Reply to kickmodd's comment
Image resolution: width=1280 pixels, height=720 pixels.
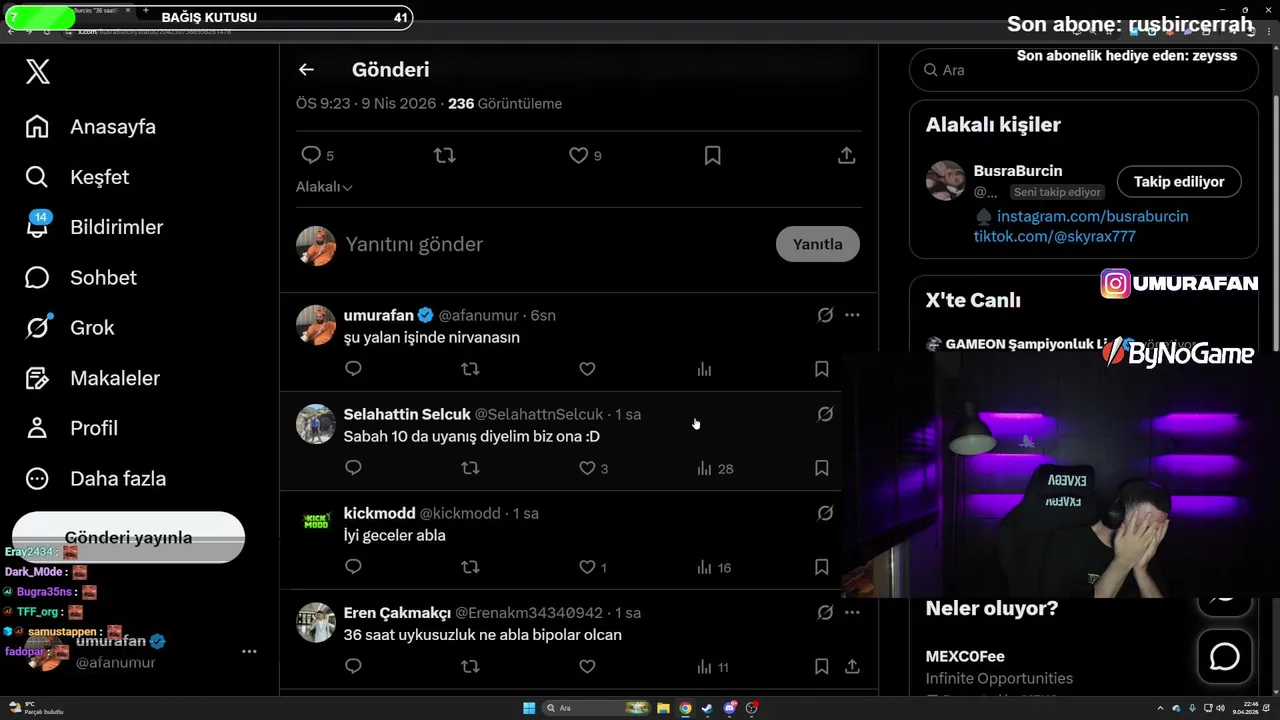[x=353, y=567]
